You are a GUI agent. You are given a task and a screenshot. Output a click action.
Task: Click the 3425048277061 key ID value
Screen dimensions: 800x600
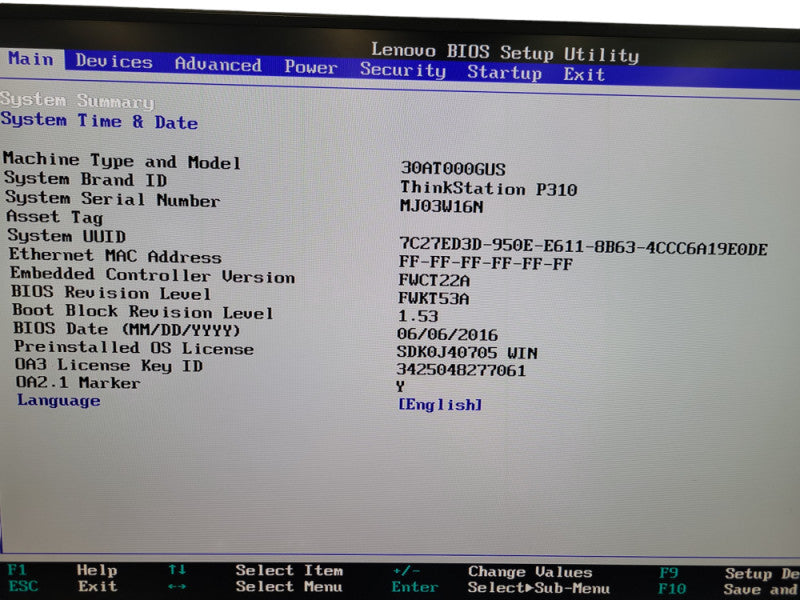click(x=461, y=370)
